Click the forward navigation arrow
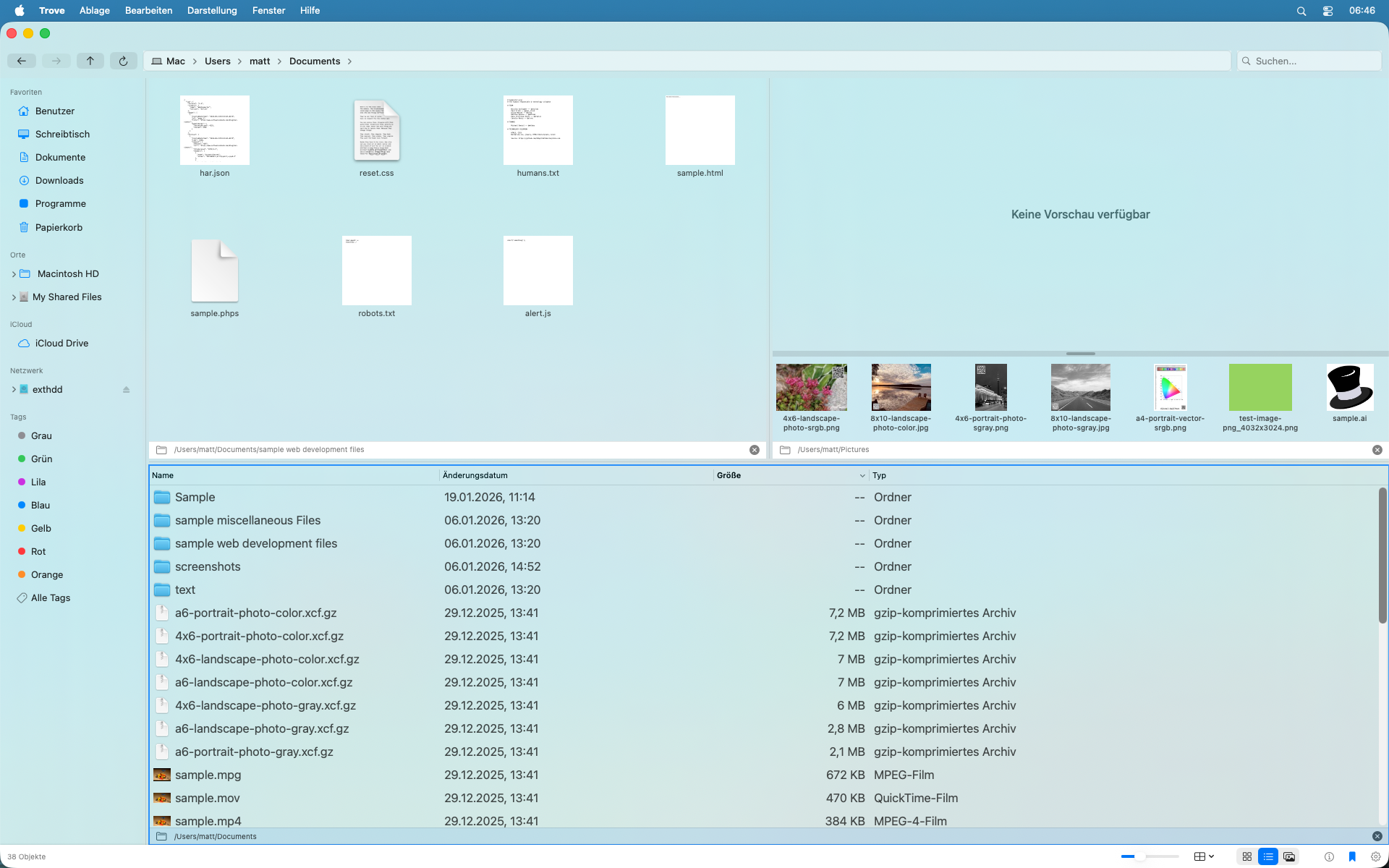 coord(56,61)
